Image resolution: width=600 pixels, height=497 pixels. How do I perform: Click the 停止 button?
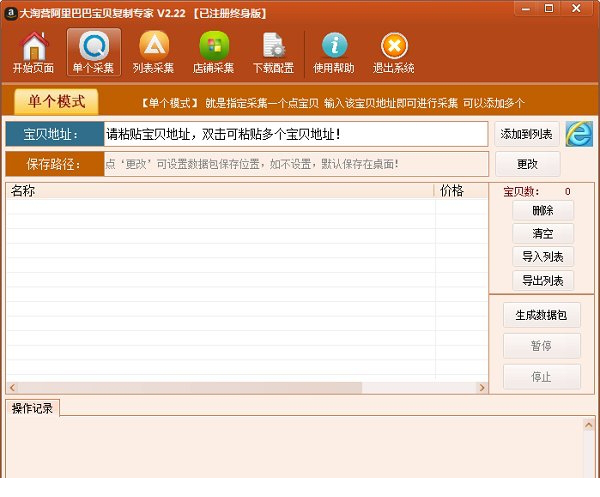pos(541,377)
